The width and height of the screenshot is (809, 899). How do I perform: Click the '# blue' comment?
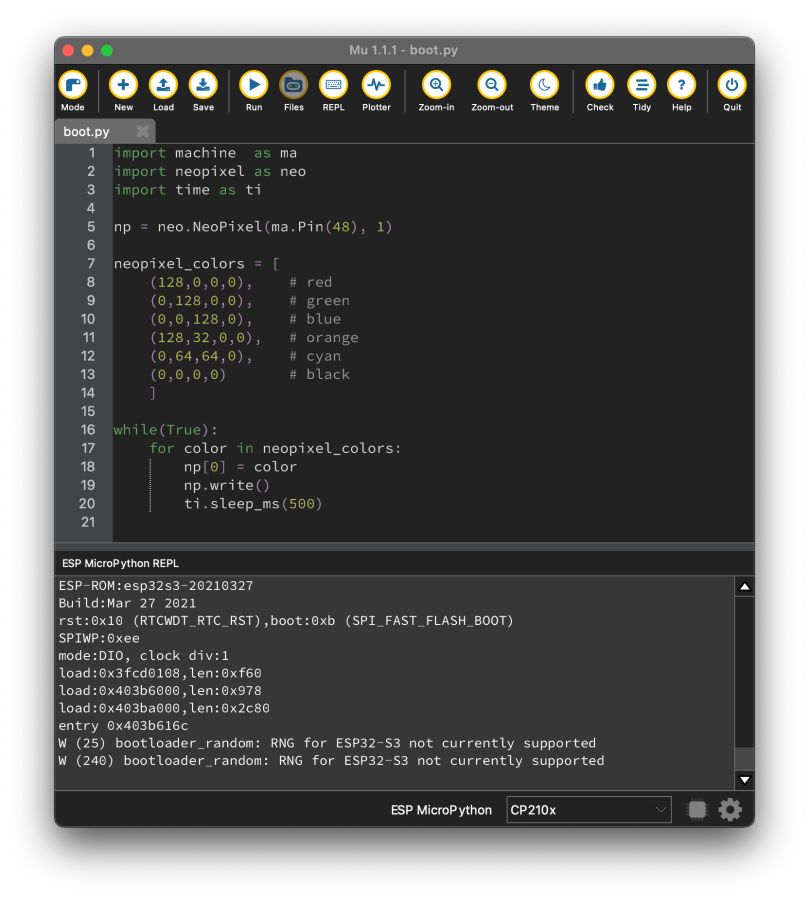pos(315,319)
